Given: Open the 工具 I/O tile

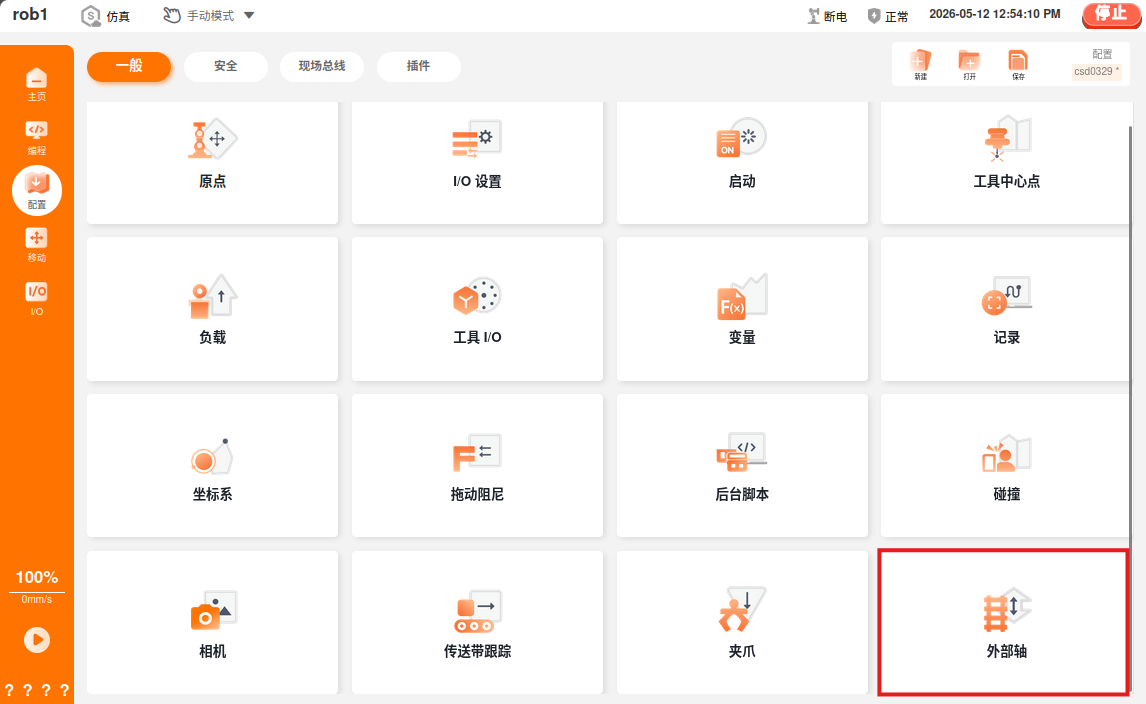Looking at the screenshot, I should 477,309.
